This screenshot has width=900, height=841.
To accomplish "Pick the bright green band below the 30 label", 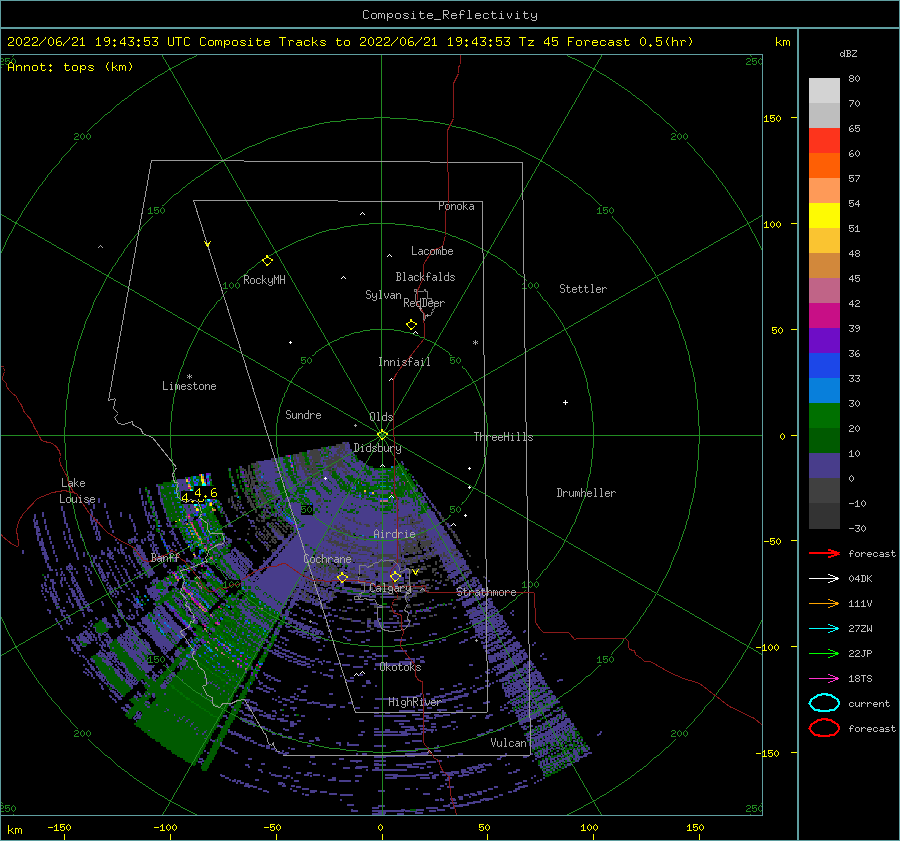I will (824, 416).
